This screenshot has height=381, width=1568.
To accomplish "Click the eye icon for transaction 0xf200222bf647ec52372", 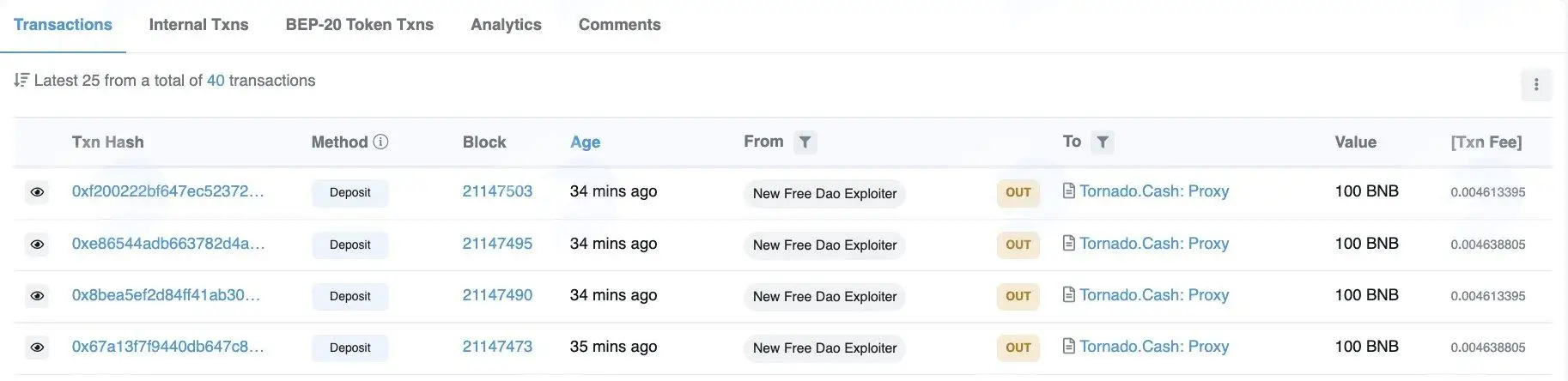I will coord(37,192).
